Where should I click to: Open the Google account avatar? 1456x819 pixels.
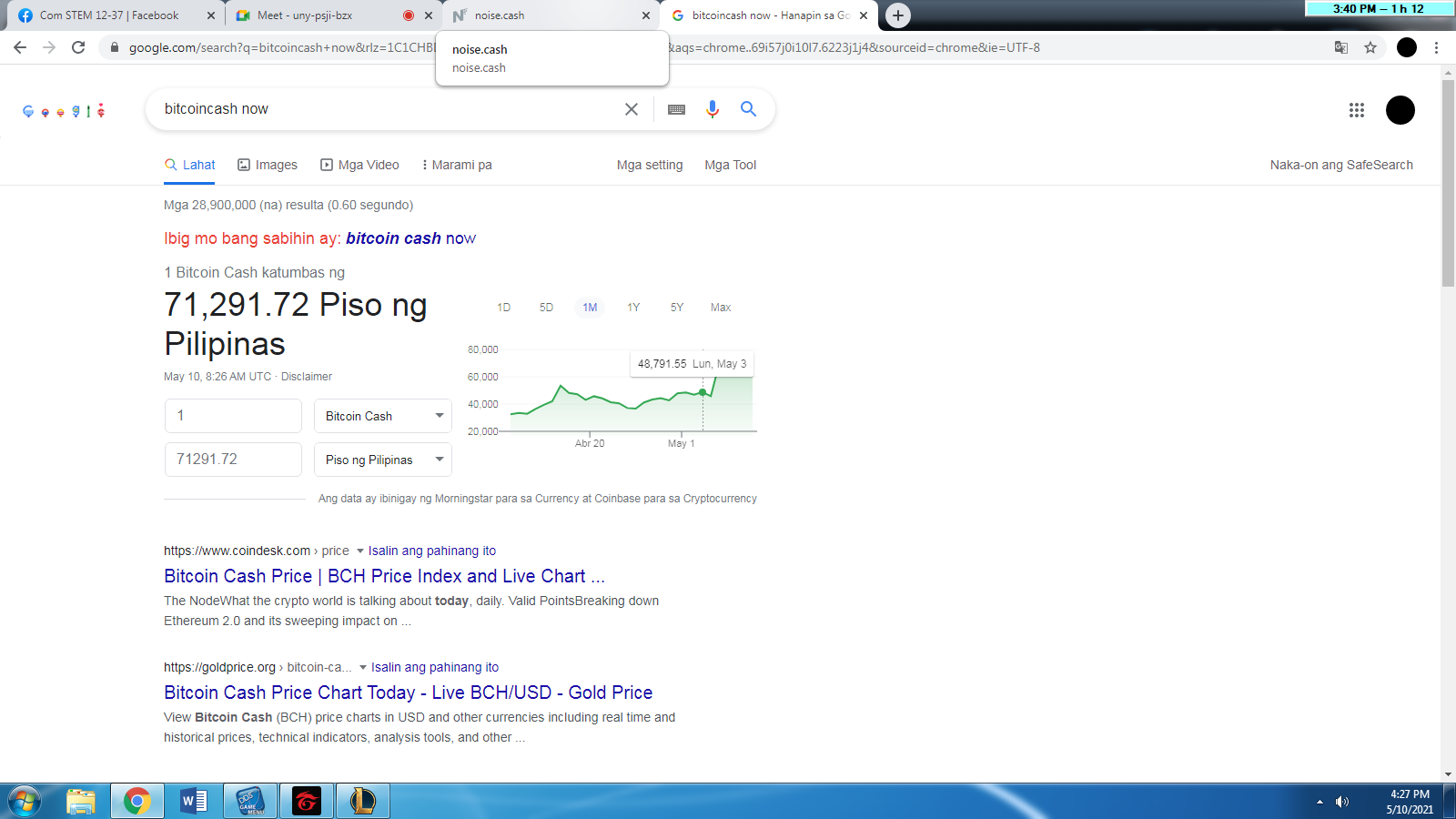pos(1400,110)
